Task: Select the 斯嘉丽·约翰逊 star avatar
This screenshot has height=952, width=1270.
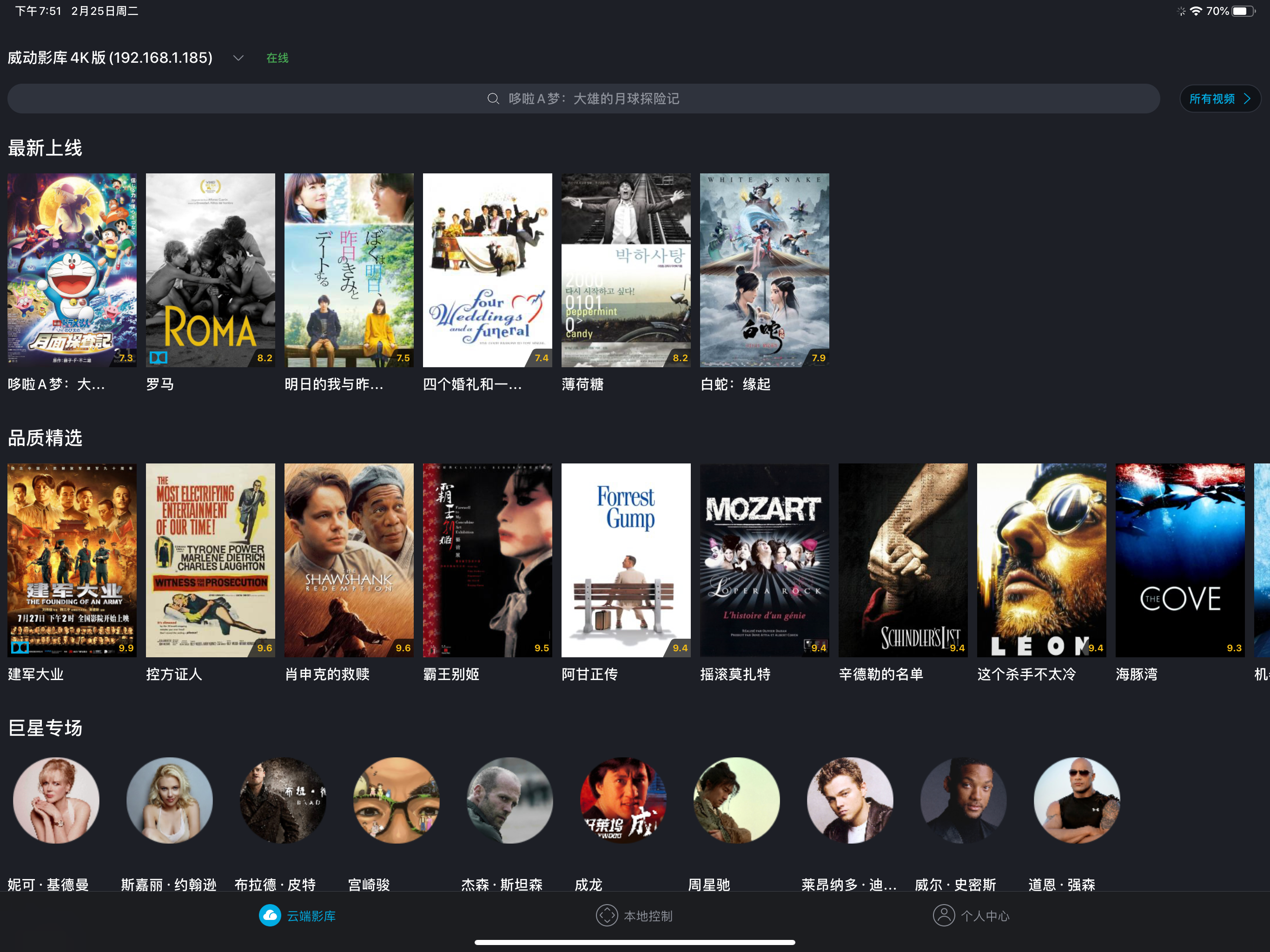Action: (169, 800)
